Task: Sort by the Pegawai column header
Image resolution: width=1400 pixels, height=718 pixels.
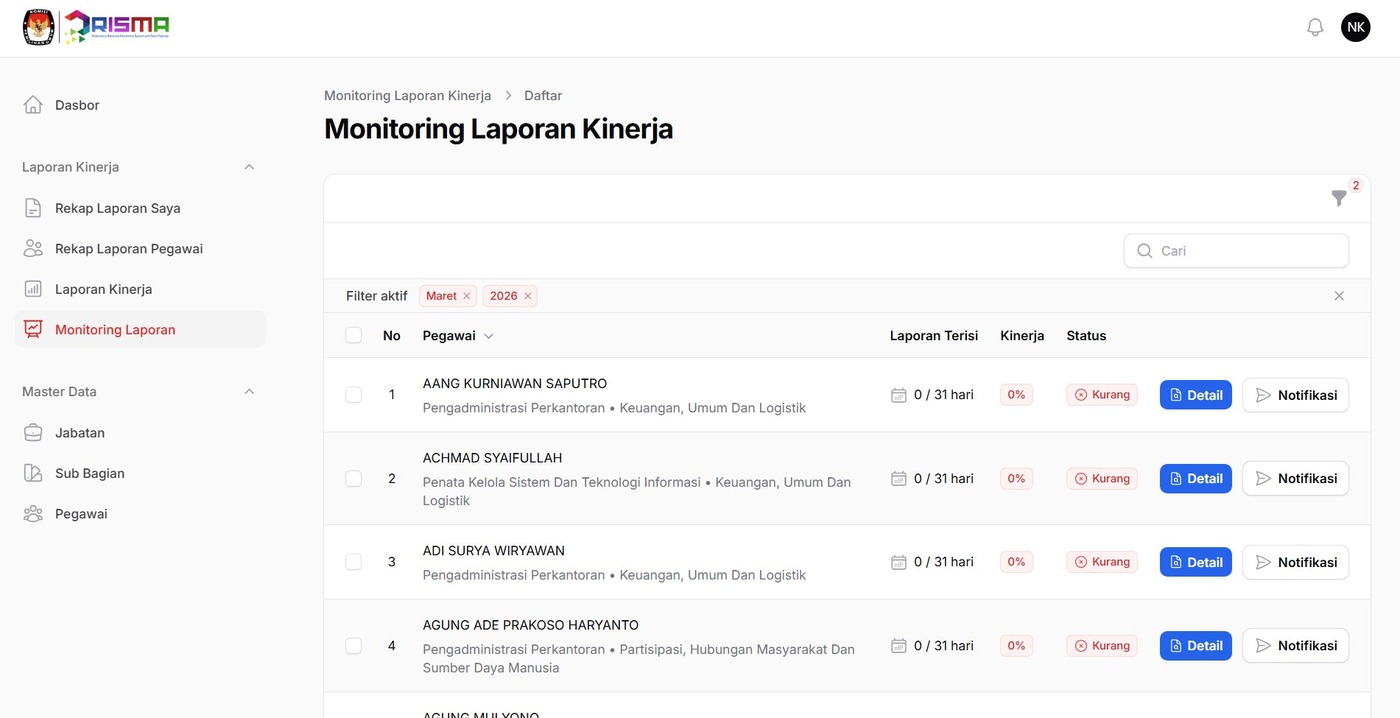Action: click(458, 336)
